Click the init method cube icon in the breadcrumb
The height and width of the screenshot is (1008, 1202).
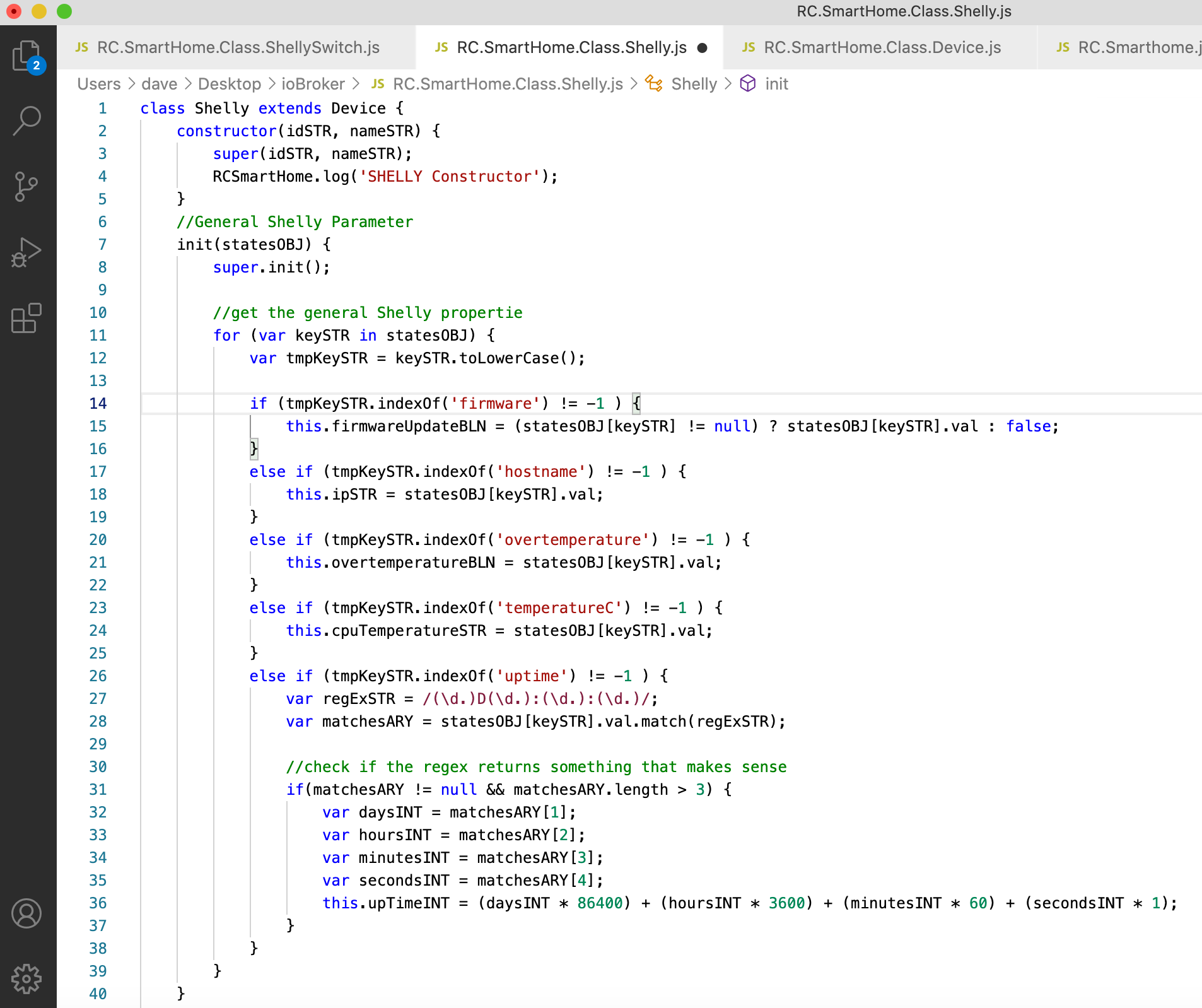[x=748, y=84]
